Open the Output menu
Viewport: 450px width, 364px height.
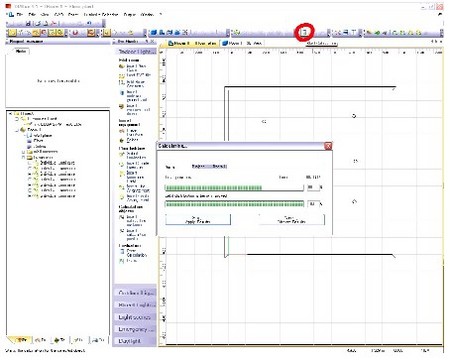click(130, 15)
